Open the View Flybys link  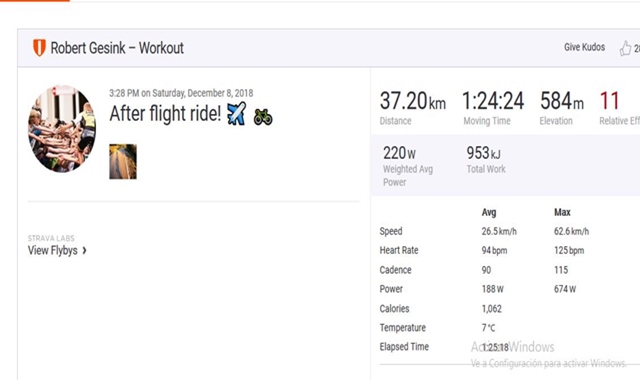[53, 250]
